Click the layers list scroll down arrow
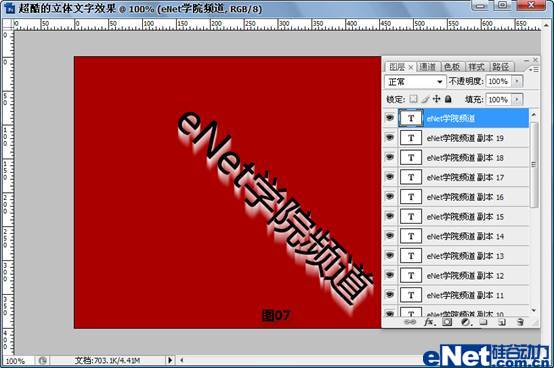This screenshot has width=554, height=368. tap(534, 310)
